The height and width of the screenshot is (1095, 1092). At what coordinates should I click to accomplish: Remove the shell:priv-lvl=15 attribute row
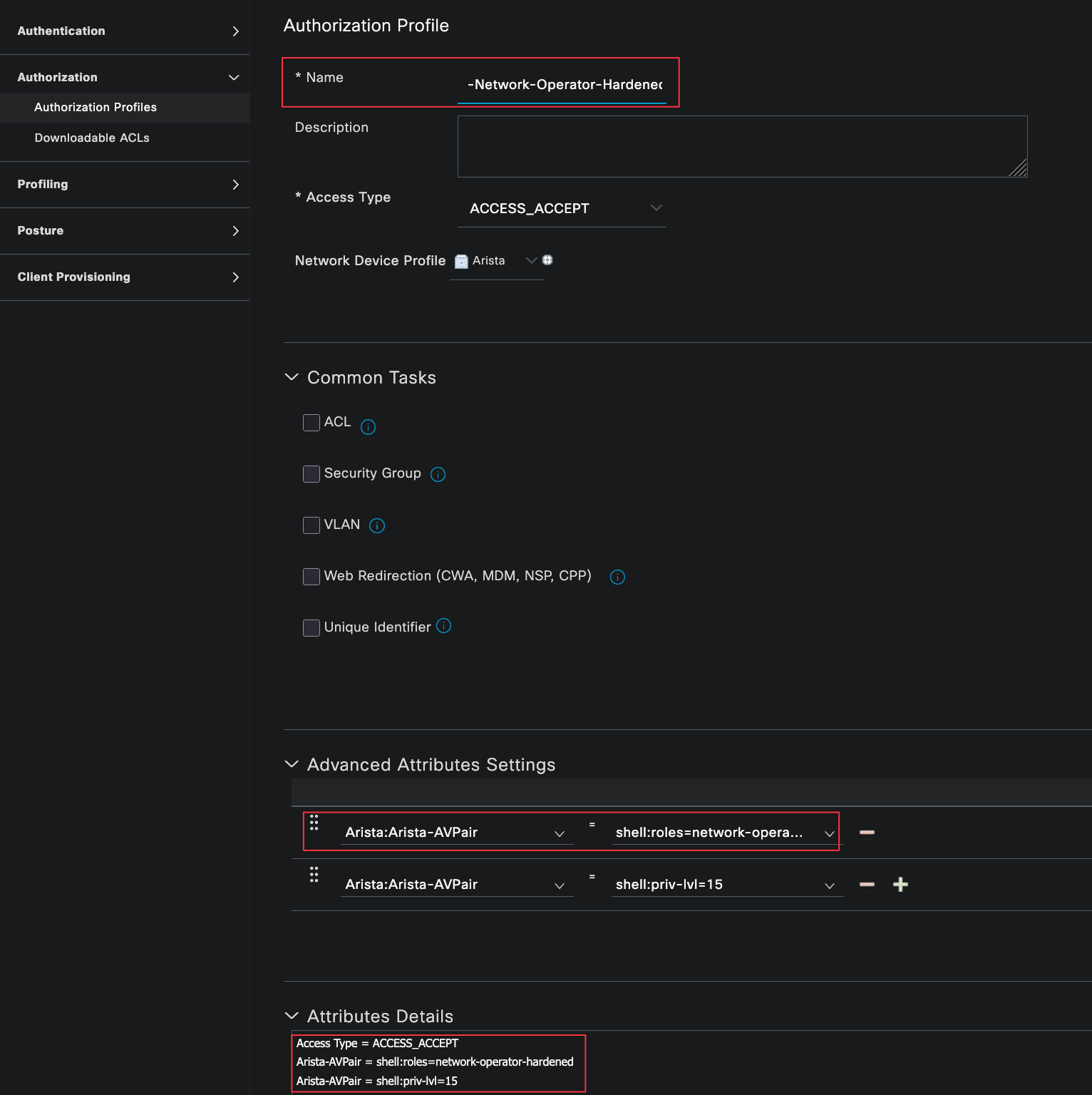[x=867, y=885]
